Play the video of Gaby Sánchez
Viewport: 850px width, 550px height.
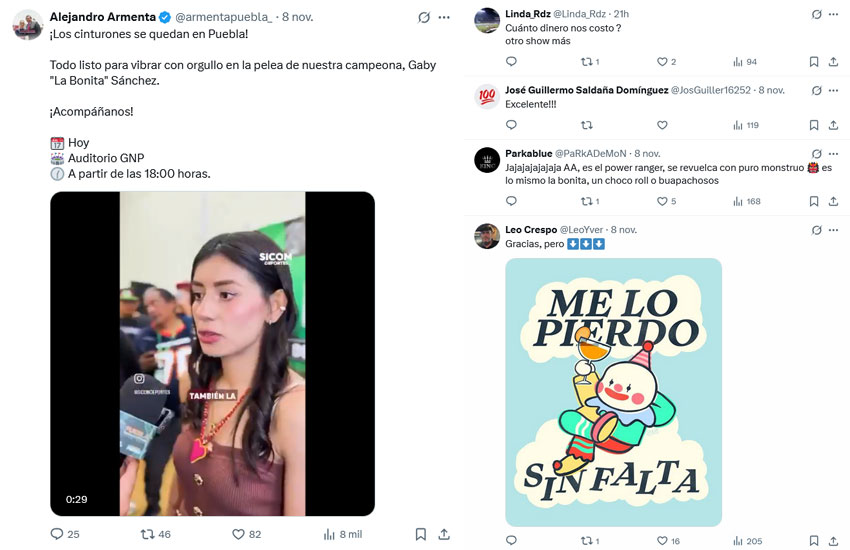click(x=212, y=354)
